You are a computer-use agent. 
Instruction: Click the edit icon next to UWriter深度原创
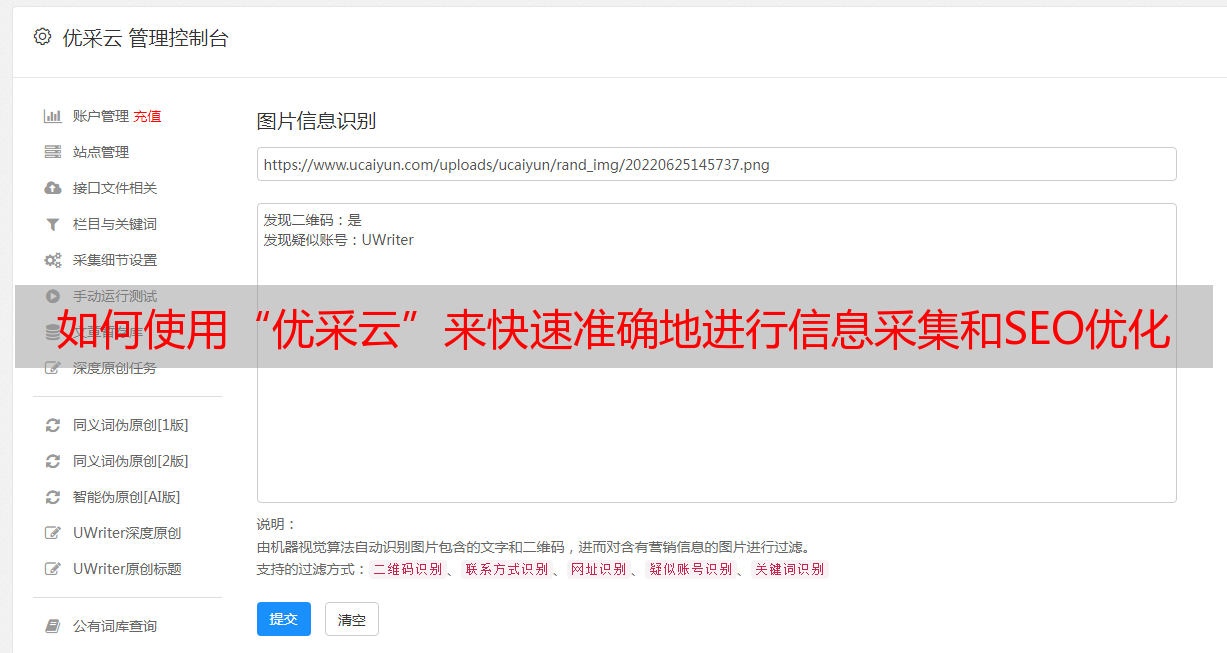53,533
